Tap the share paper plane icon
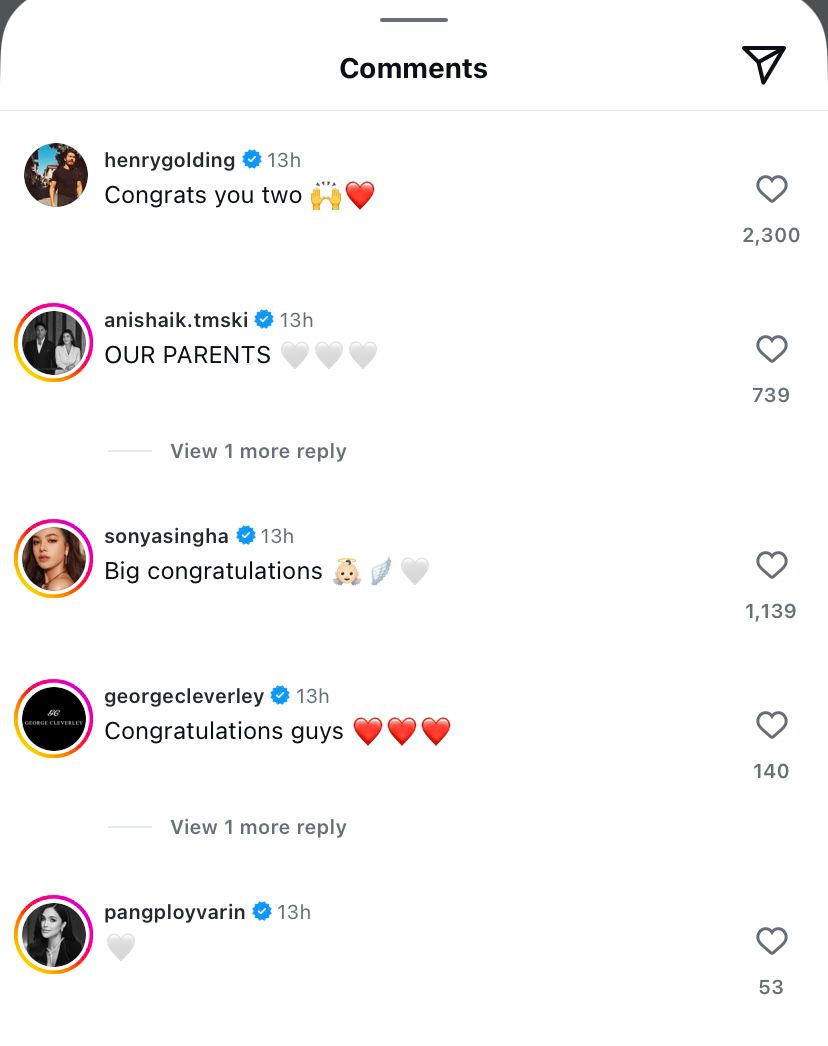The image size is (828, 1046). pos(764,65)
